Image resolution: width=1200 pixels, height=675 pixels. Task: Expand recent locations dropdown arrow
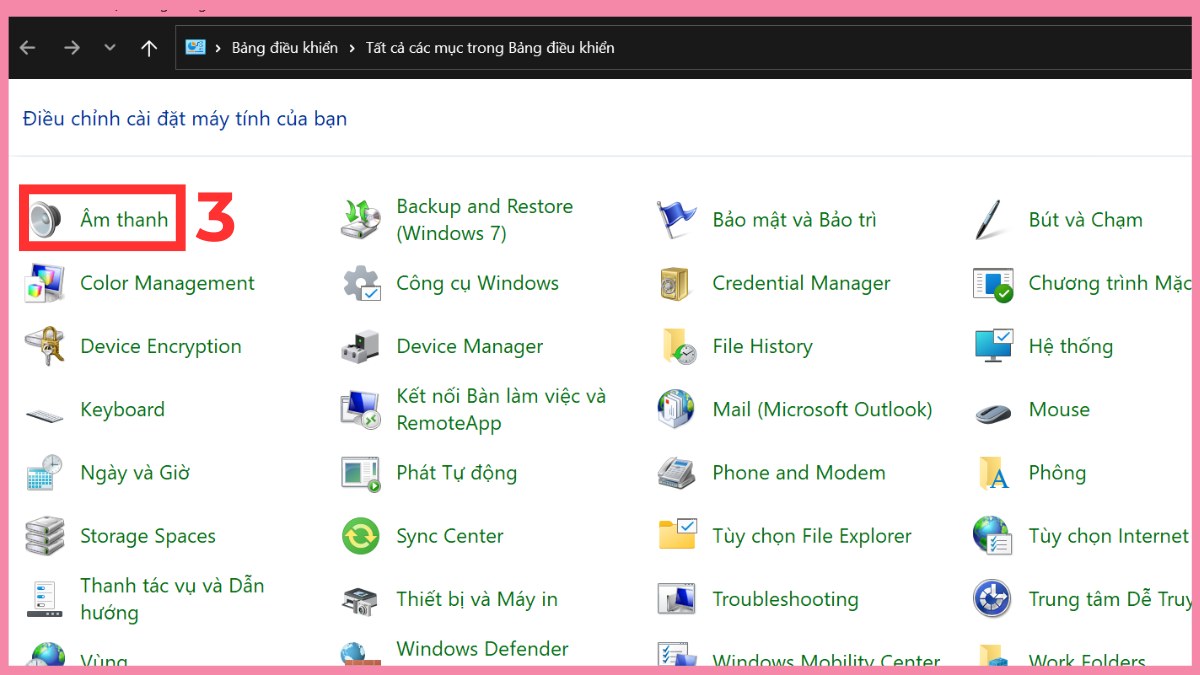coord(110,48)
